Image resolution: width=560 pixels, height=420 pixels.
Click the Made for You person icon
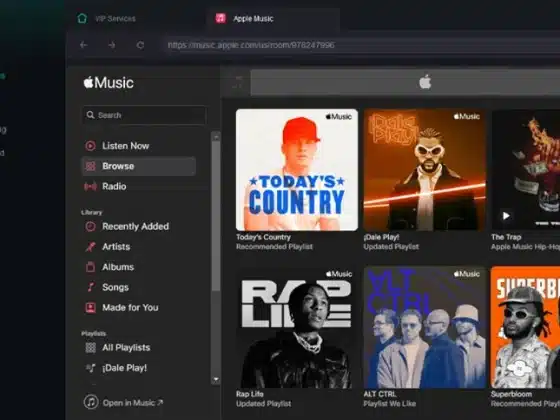click(90, 308)
